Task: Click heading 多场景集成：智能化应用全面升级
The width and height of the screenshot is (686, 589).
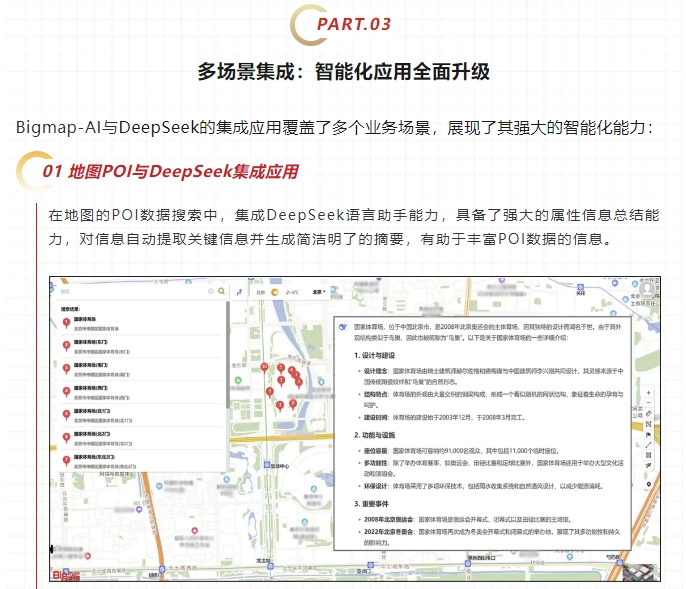Action: tap(343, 71)
